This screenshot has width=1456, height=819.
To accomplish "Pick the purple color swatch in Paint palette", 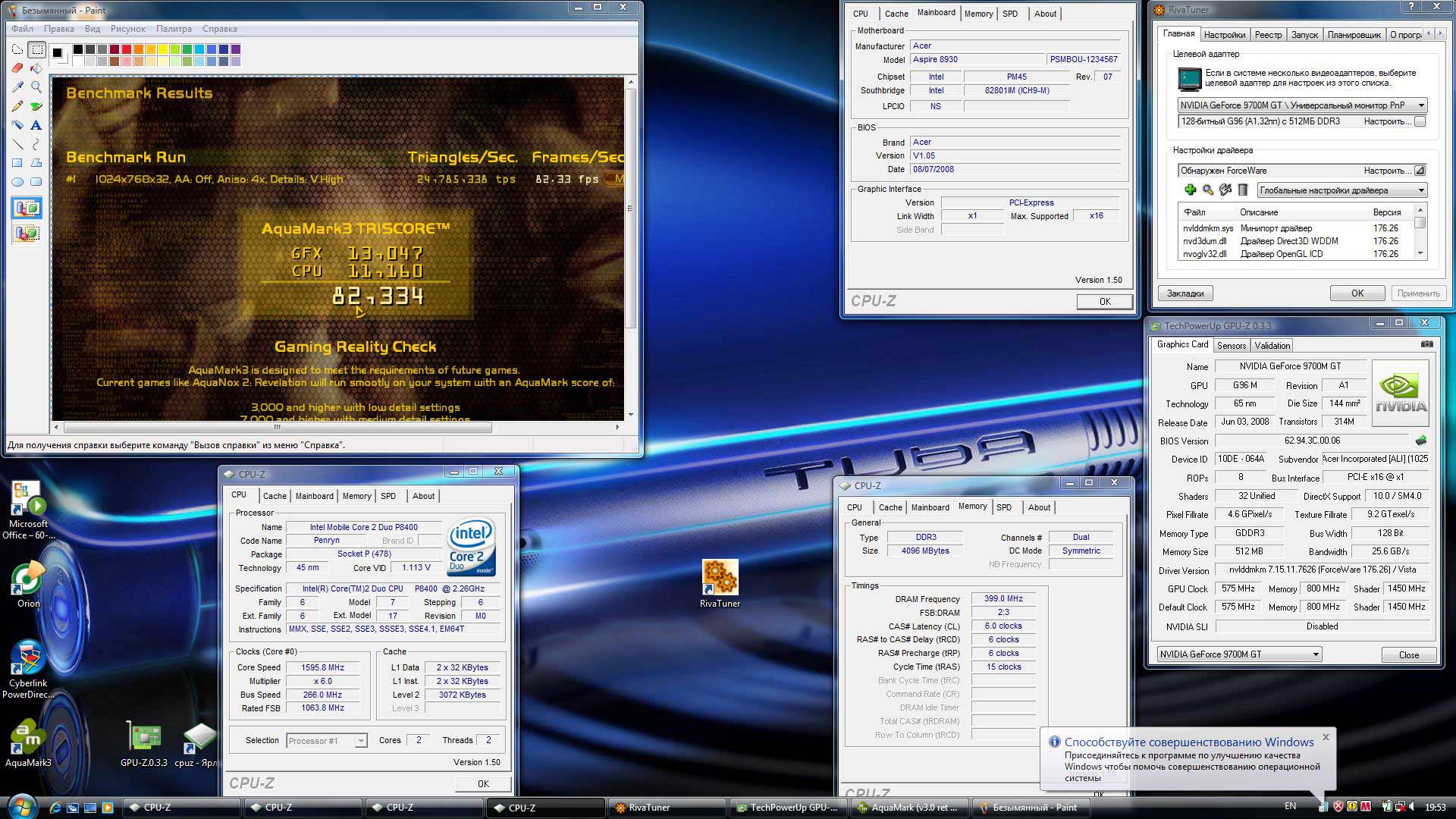I will click(x=235, y=49).
